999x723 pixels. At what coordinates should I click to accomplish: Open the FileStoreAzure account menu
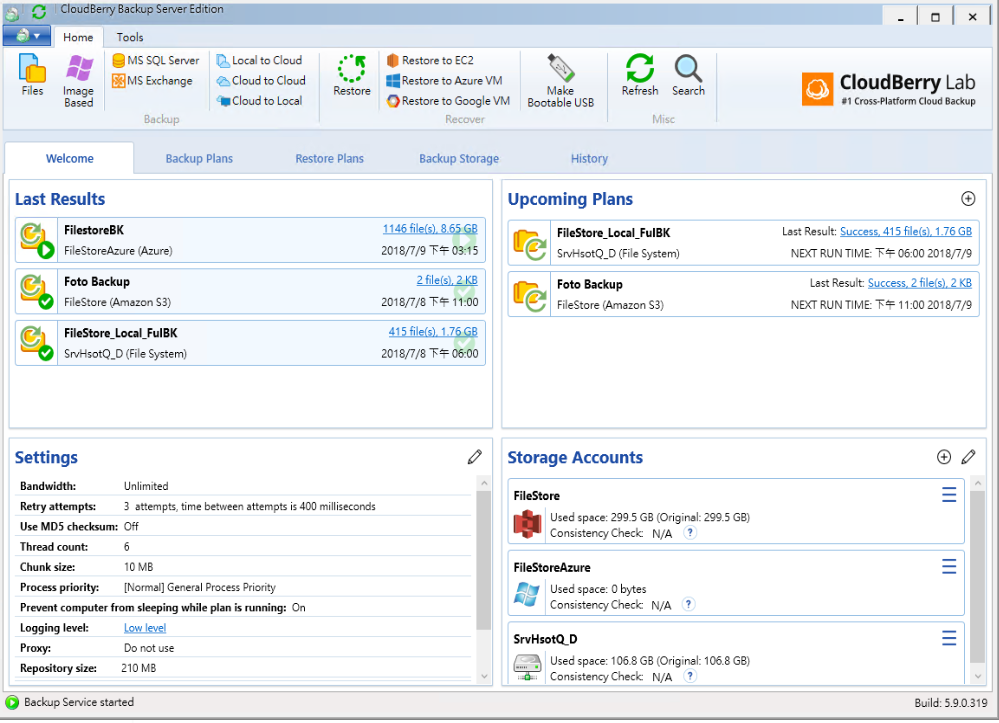949,566
